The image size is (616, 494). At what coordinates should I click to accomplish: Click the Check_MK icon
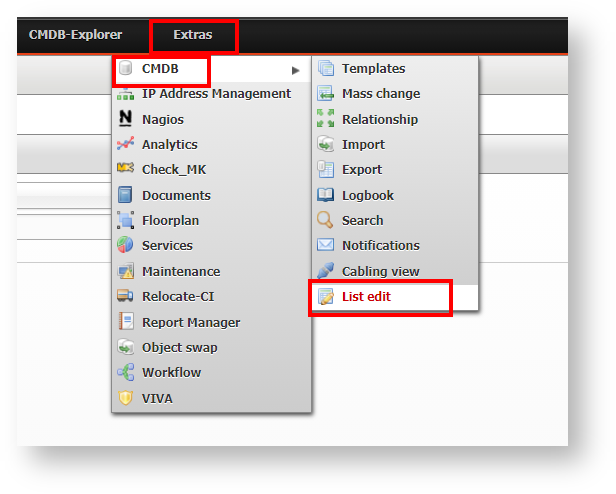[x=125, y=168]
